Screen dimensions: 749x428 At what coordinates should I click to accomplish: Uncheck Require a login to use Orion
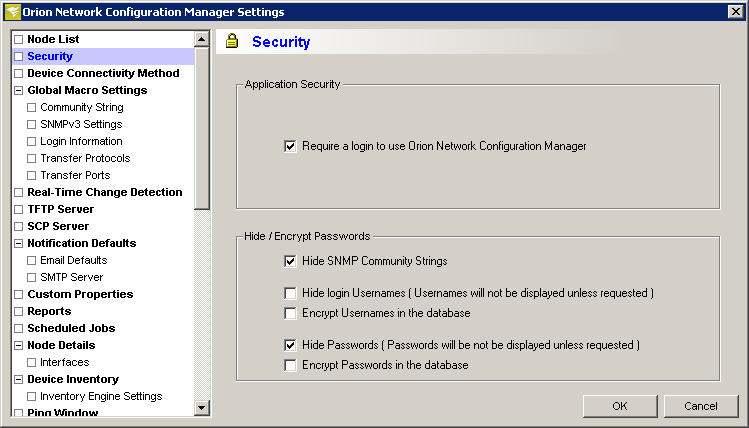point(290,146)
